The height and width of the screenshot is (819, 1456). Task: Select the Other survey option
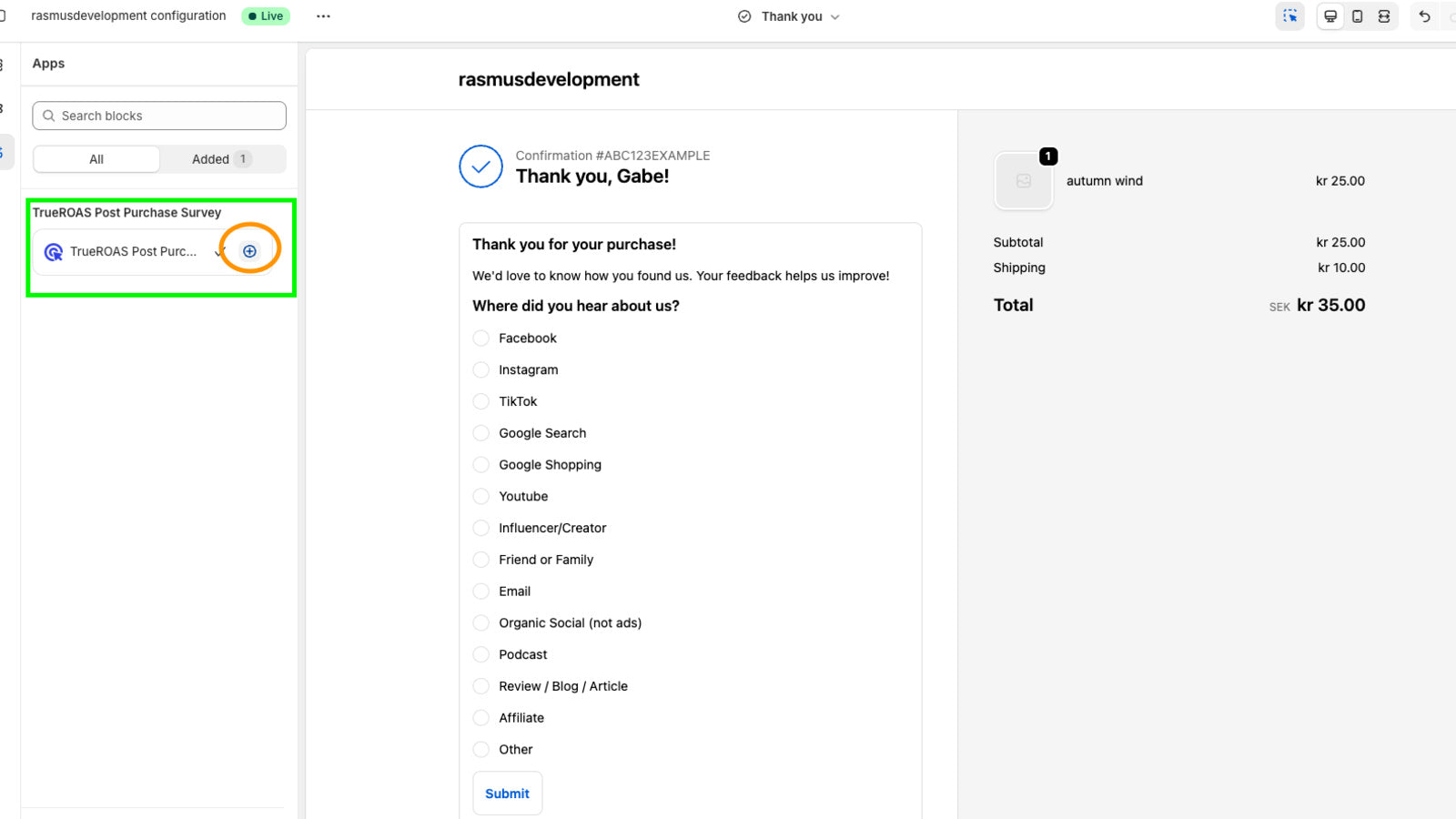[x=480, y=749]
